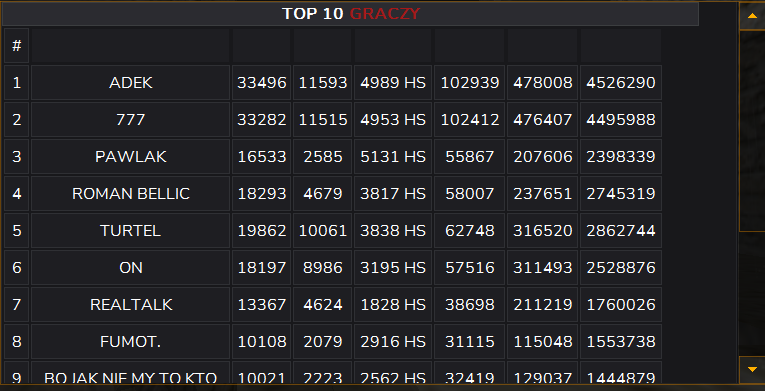This screenshot has width=765, height=392.
Task: Click value 2398339 in PAWLAK row
Action: (x=621, y=157)
